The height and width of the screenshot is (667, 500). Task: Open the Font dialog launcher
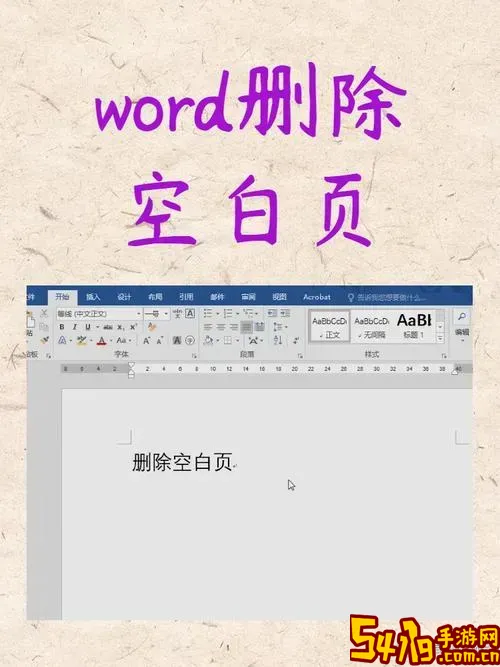click(x=194, y=355)
